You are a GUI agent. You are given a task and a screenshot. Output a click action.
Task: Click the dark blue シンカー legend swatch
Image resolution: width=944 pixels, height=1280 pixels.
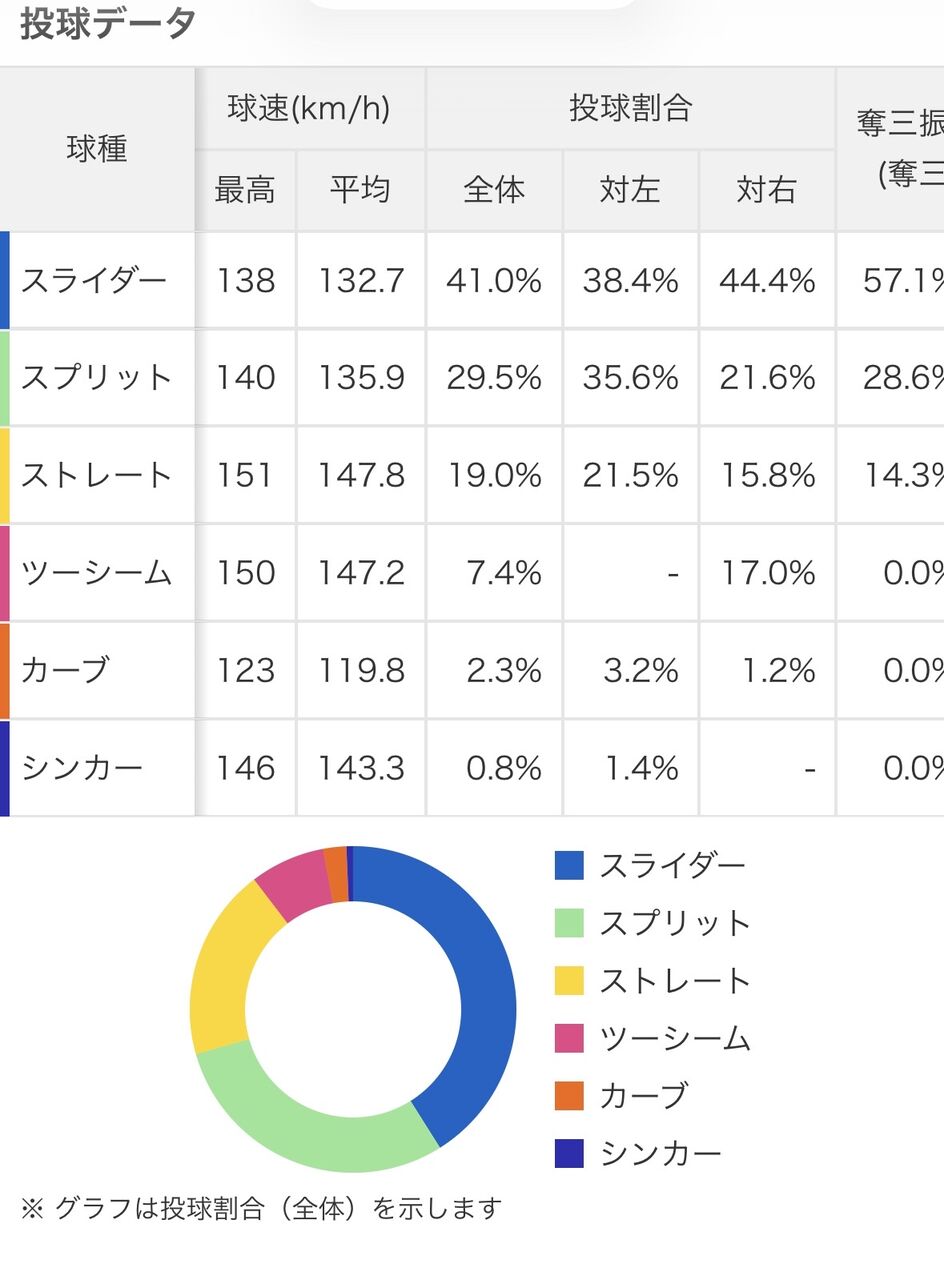pos(569,1153)
